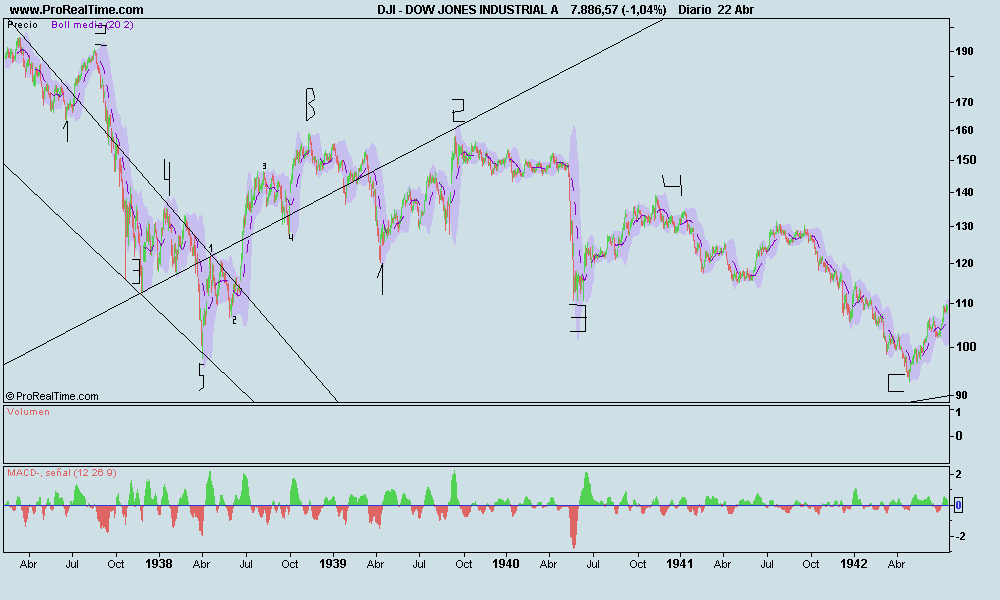Screen dimensions: 1000x600
Task: Click the Abr label right after 1942
Action: [x=897, y=564]
